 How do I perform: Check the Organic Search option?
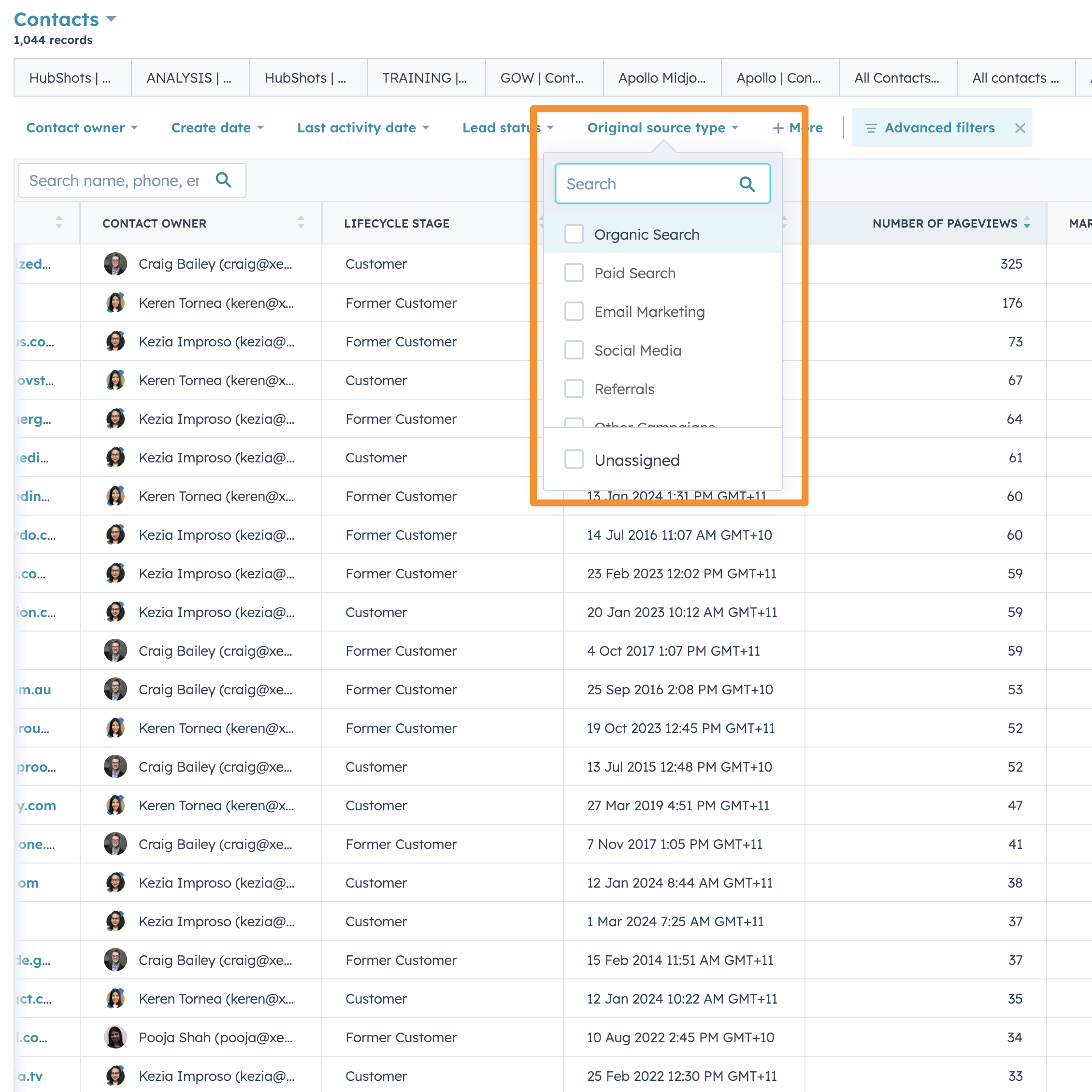(x=574, y=234)
